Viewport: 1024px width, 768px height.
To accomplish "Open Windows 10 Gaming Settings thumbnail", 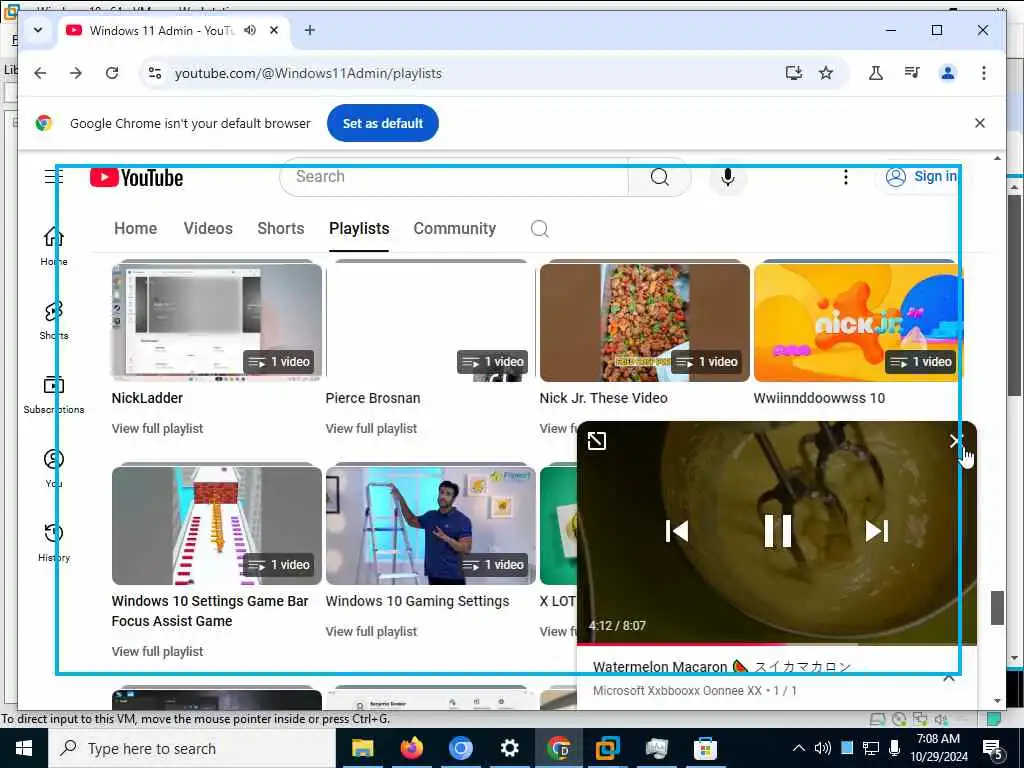I will [430, 525].
